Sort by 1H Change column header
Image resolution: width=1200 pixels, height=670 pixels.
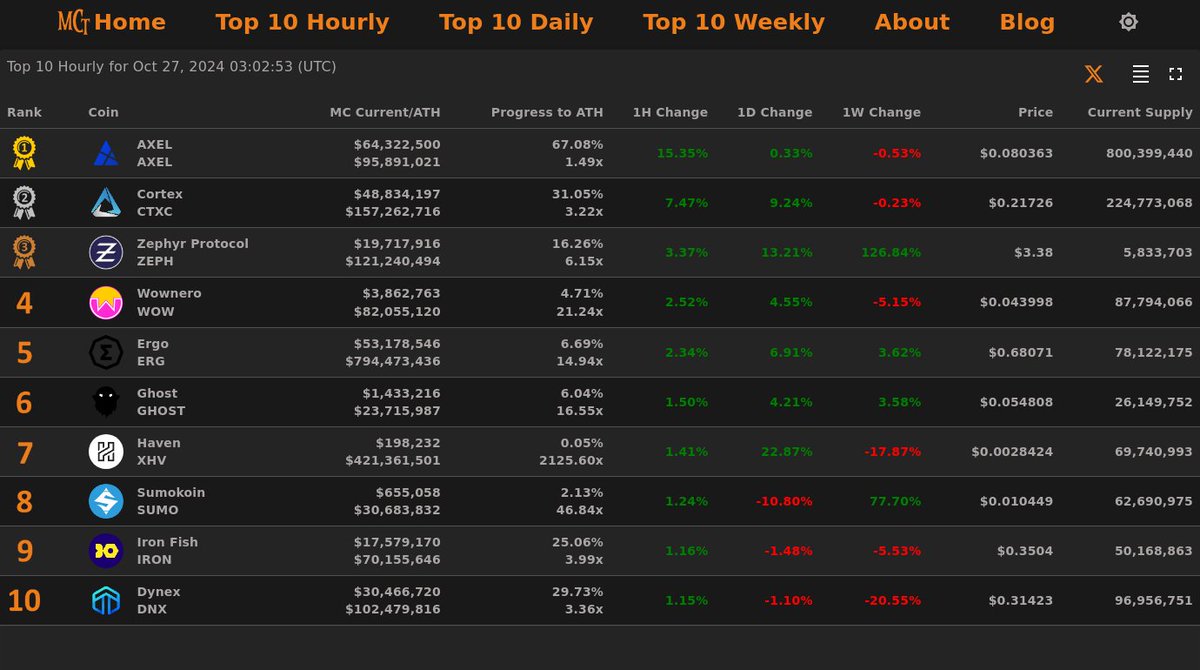[670, 112]
